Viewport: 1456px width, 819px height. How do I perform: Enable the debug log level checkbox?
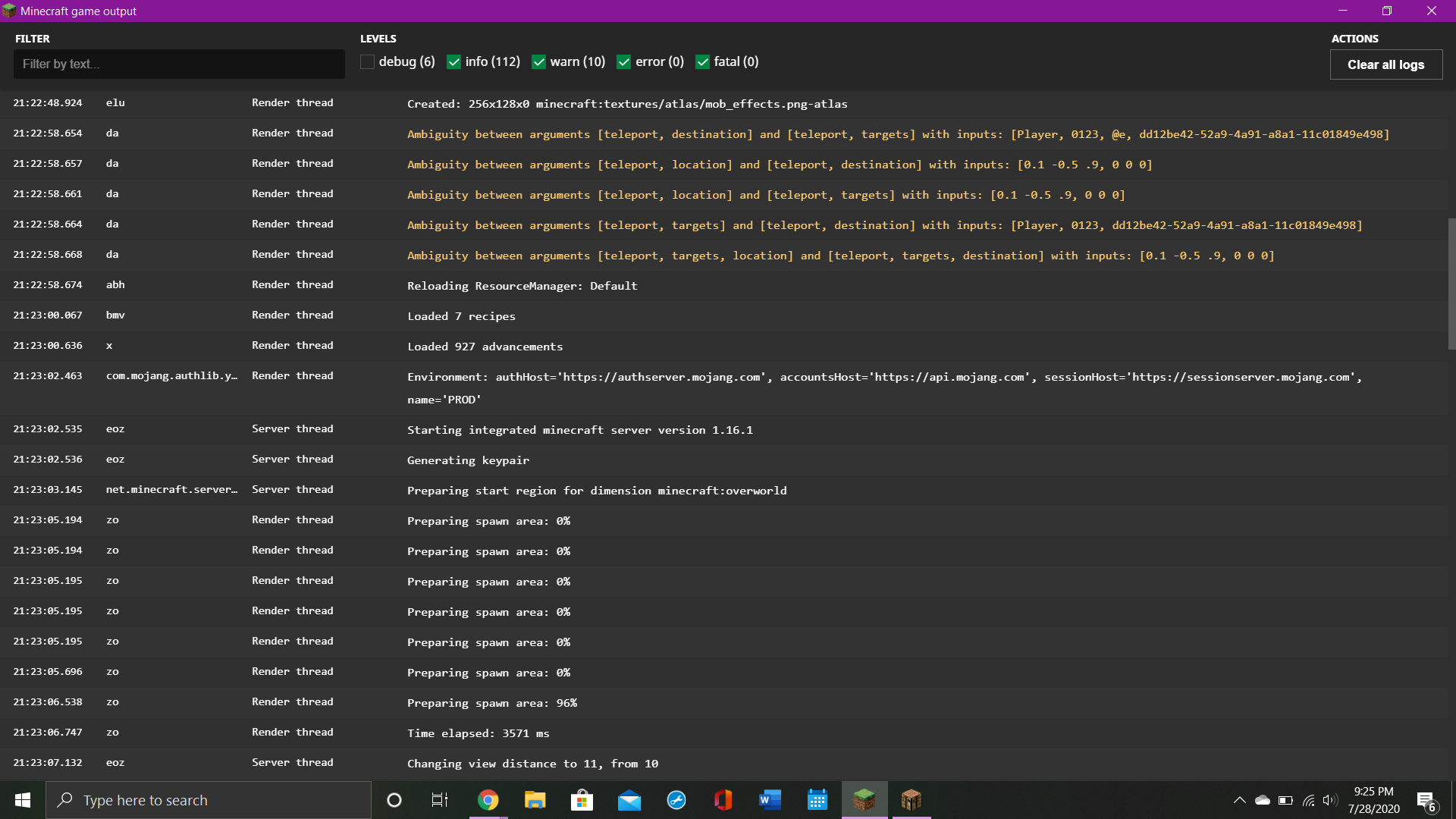pos(368,62)
